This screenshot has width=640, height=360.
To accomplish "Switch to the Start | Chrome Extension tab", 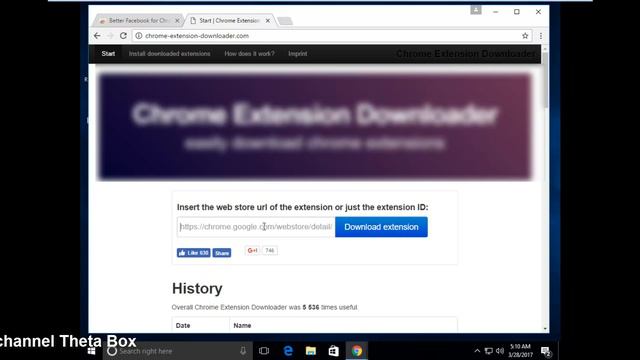I will 229,20.
